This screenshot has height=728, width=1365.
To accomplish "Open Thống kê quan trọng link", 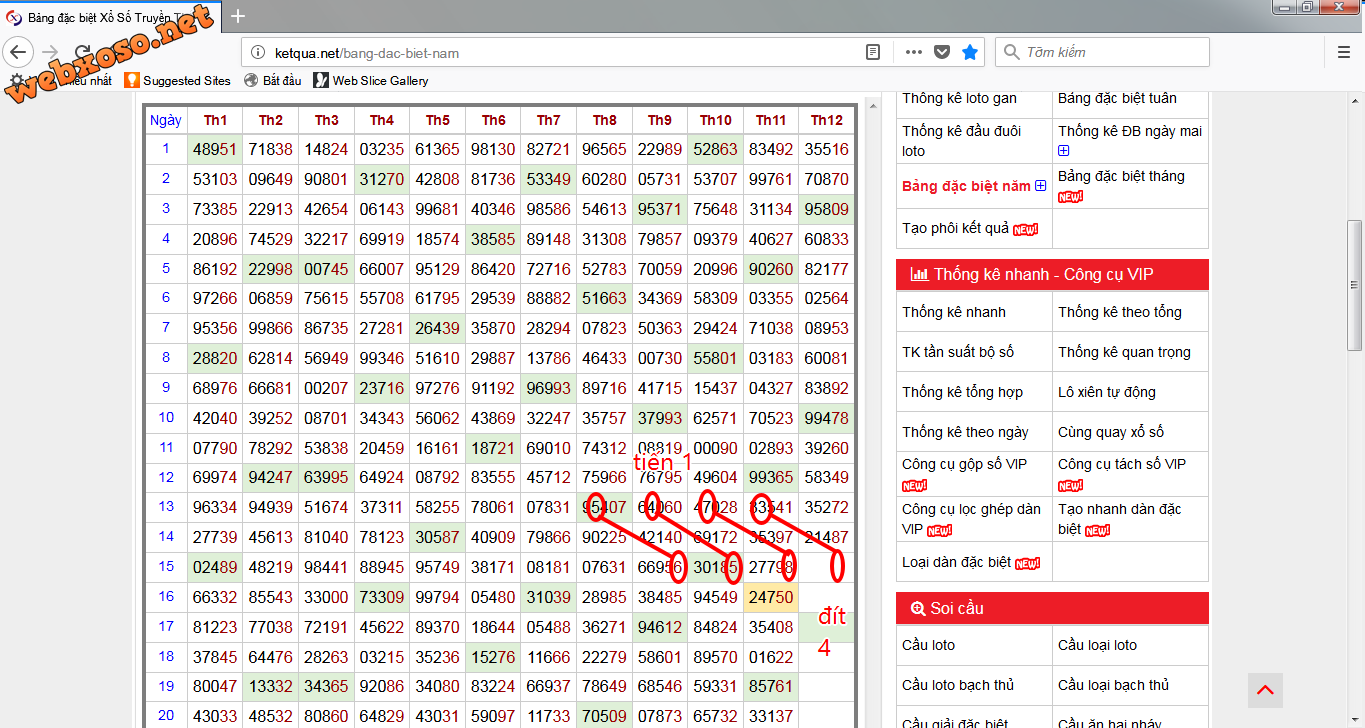I will tap(1124, 352).
